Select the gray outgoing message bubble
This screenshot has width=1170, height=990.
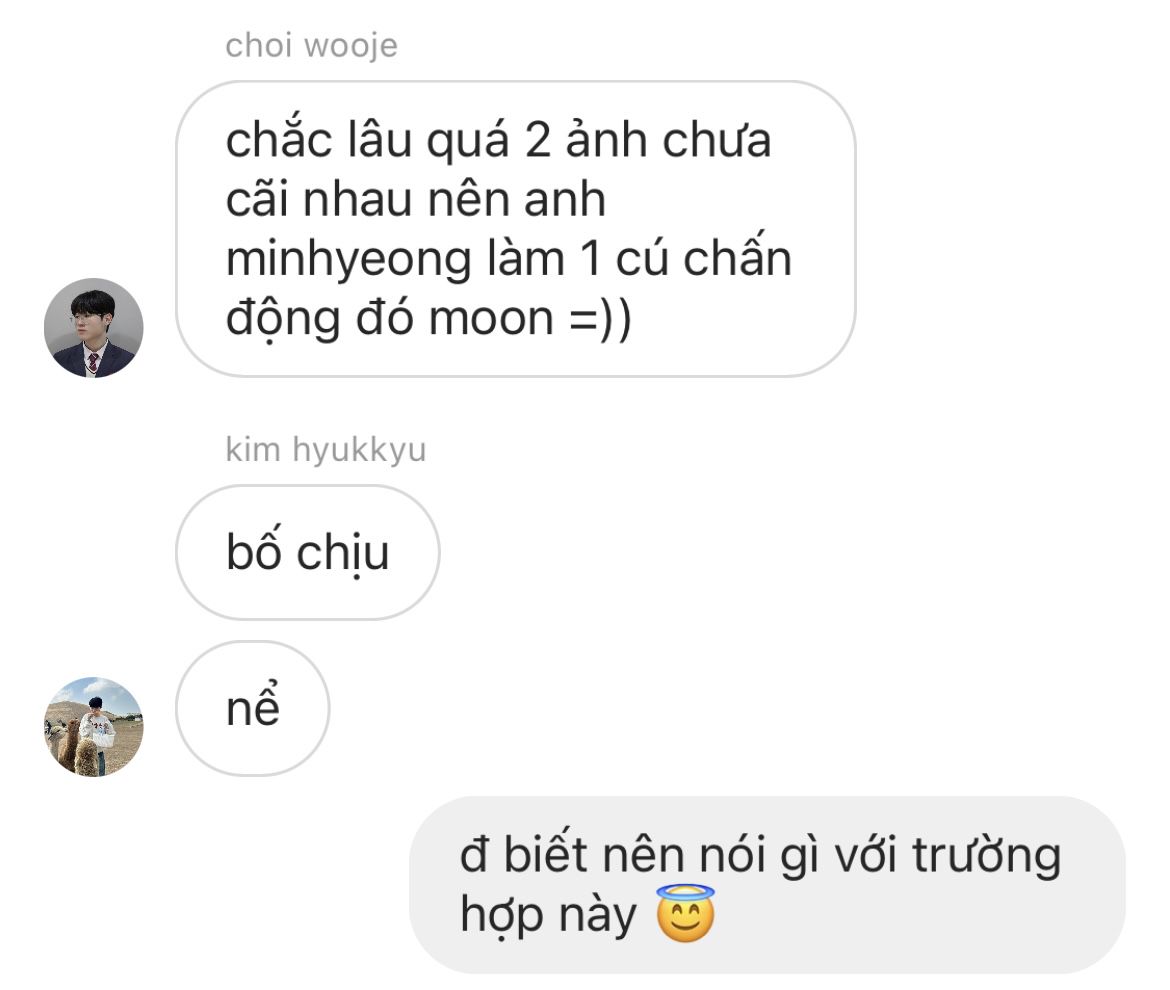[x=767, y=885]
